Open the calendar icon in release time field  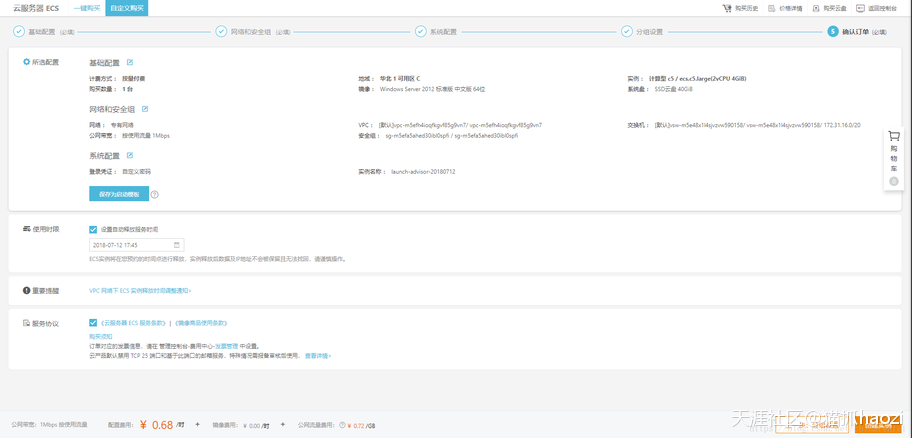pyautogui.click(x=177, y=245)
